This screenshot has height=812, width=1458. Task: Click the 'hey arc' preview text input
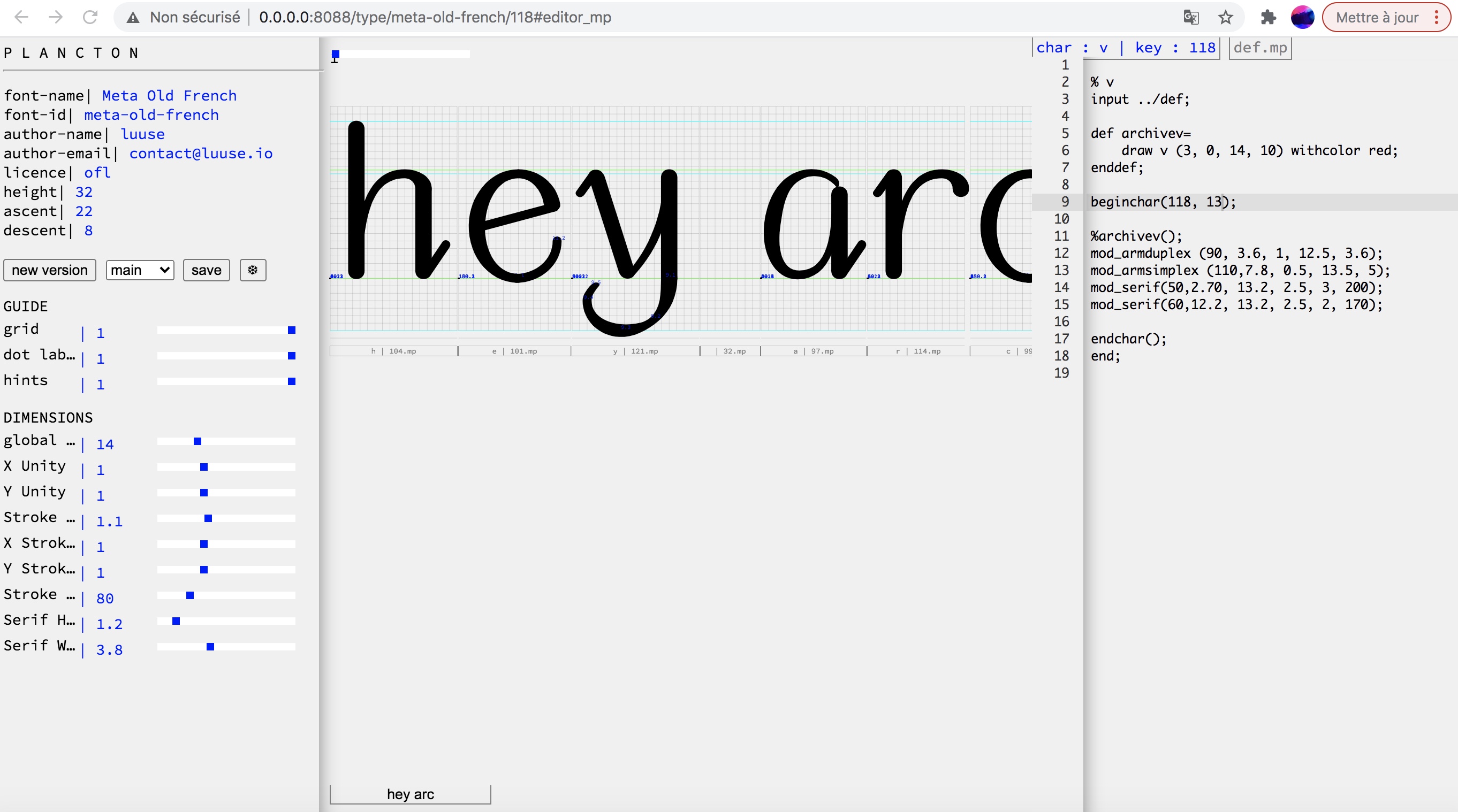tap(411, 794)
